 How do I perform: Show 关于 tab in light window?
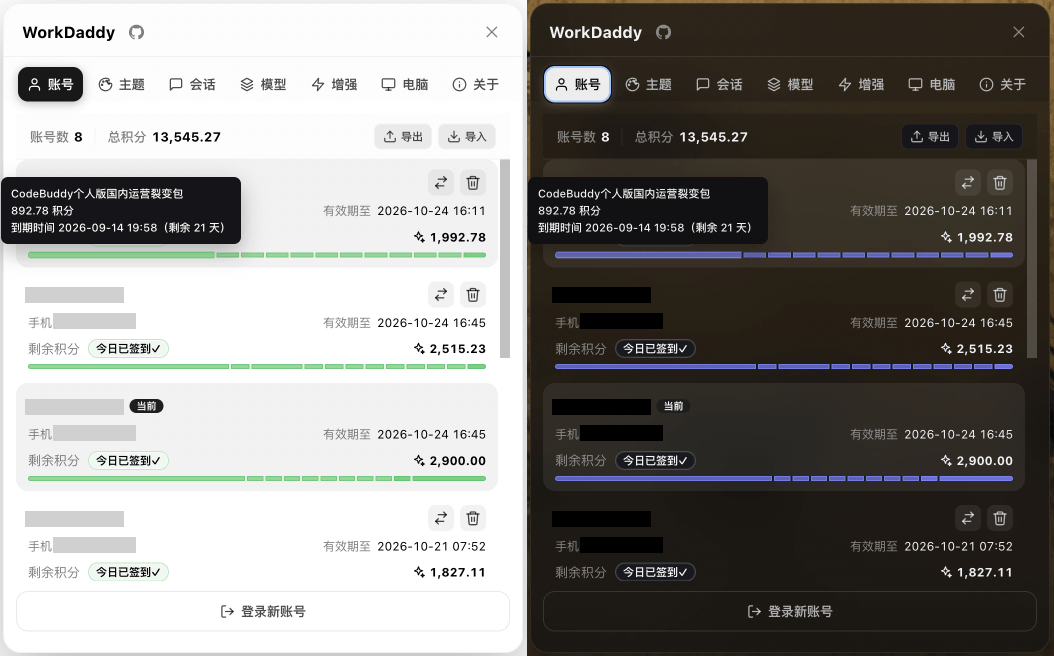coord(476,84)
